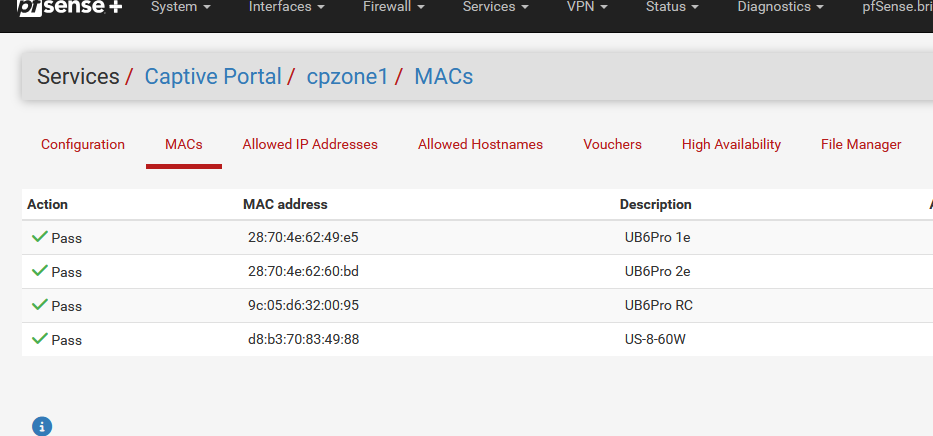Click the Captive Portal breadcrumb link

click(213, 76)
